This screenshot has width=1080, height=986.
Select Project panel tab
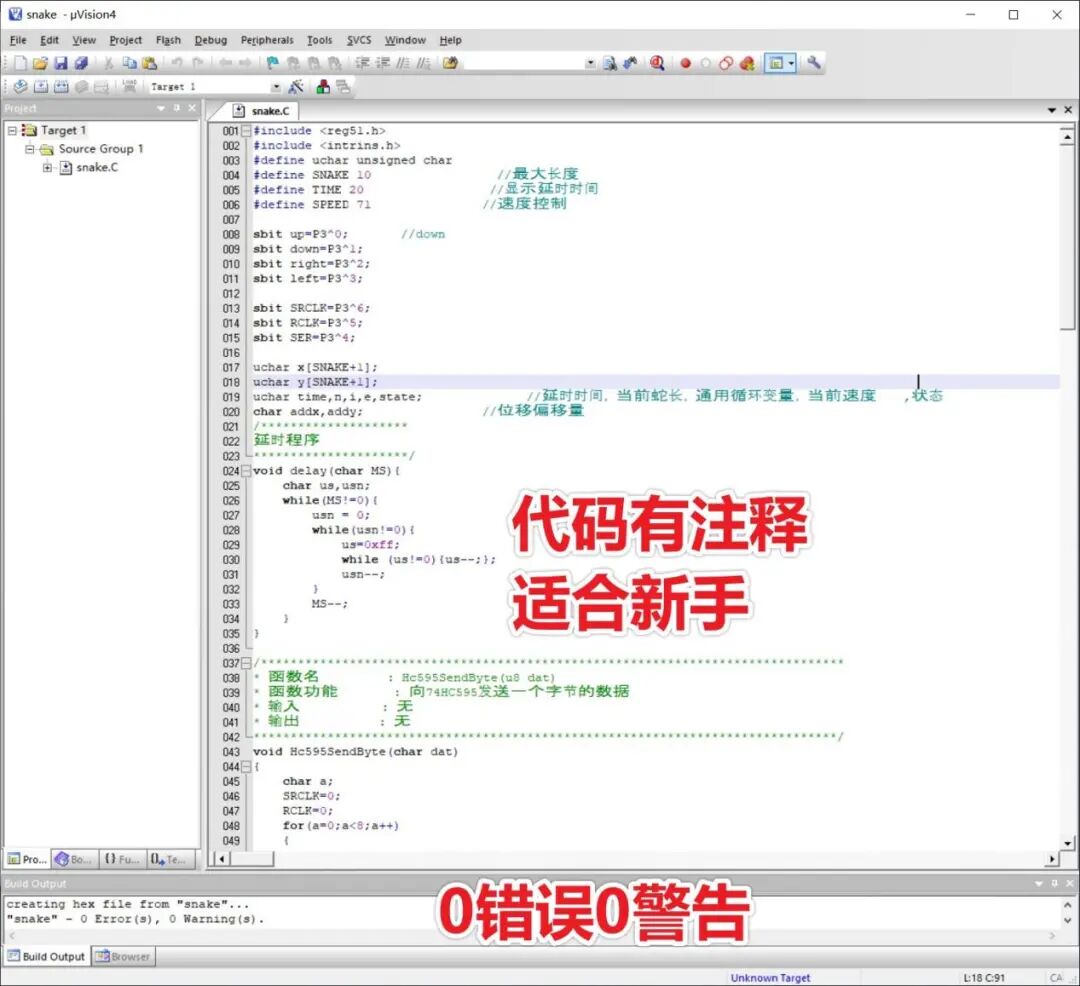(x=27, y=859)
